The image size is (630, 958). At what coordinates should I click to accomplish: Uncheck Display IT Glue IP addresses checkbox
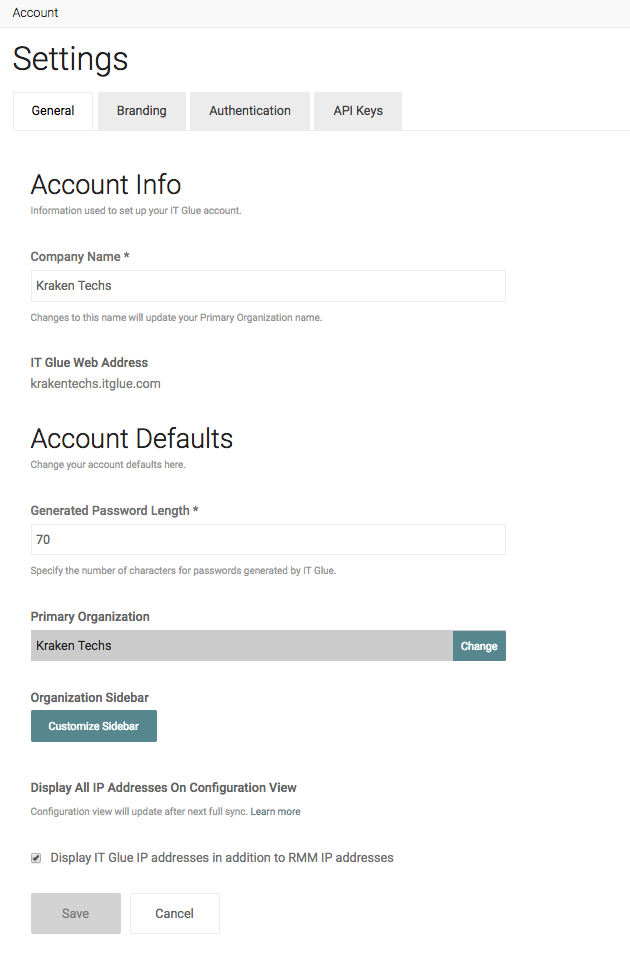[37, 858]
